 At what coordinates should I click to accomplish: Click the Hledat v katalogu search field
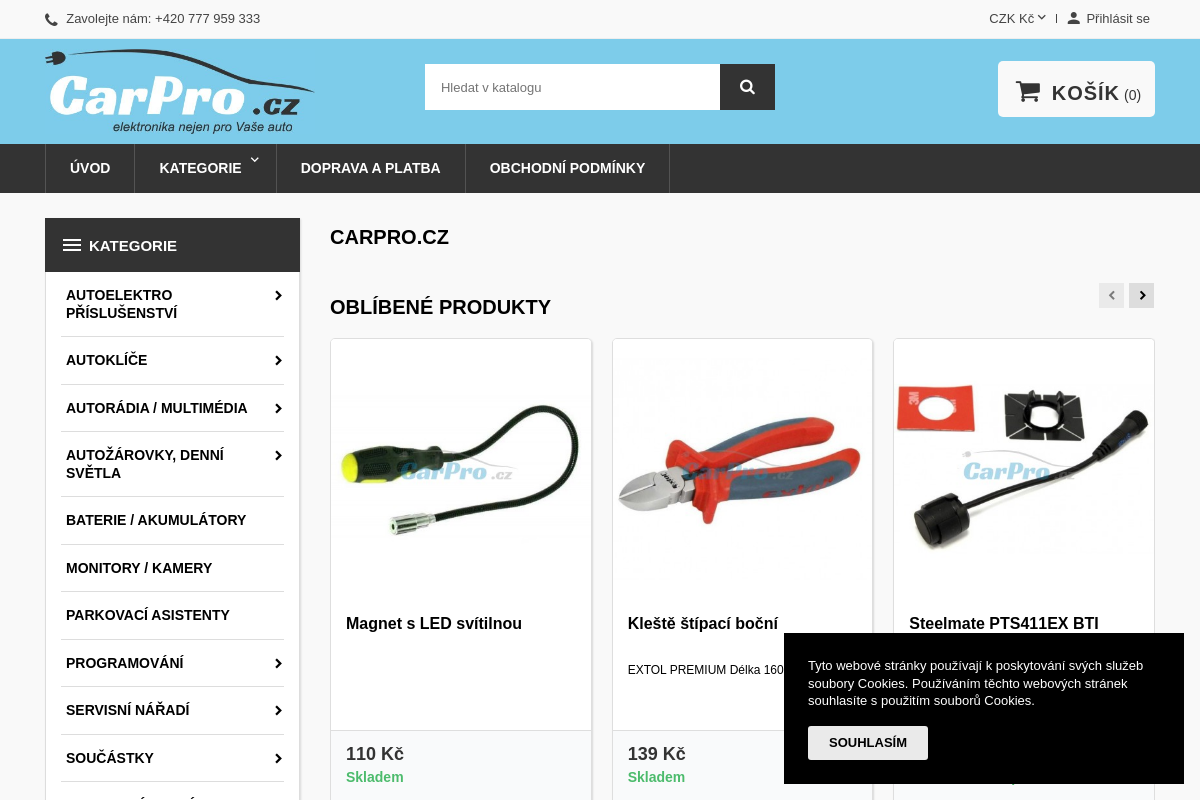click(572, 87)
